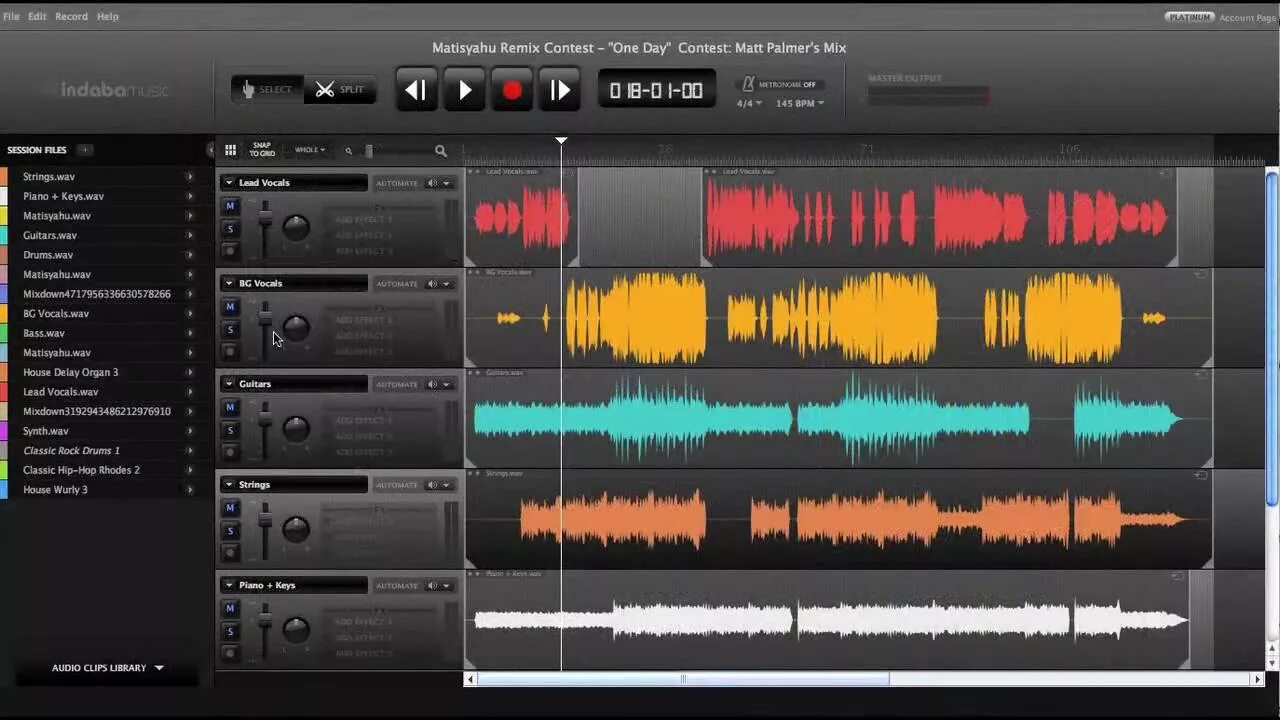1280x720 pixels.
Task: Expand the Lead Vocals track name dropdown
Action: point(229,183)
